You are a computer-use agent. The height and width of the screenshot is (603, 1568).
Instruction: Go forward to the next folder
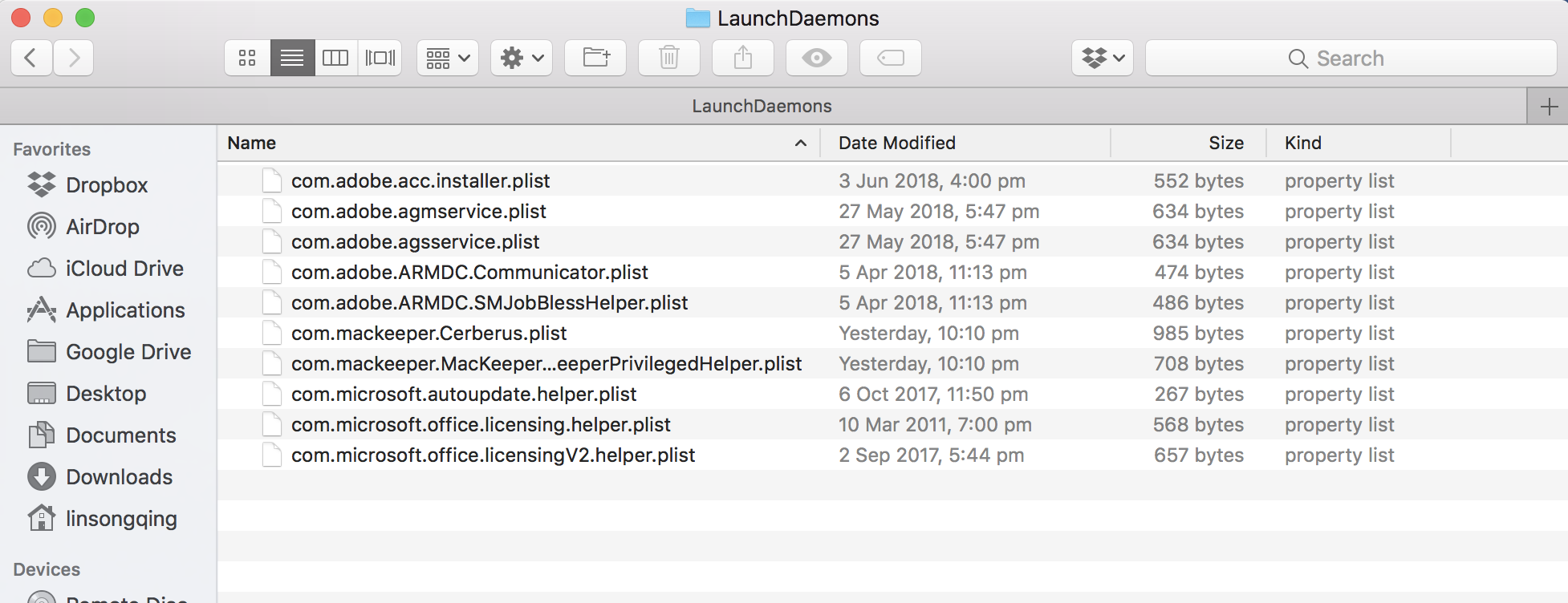click(74, 58)
